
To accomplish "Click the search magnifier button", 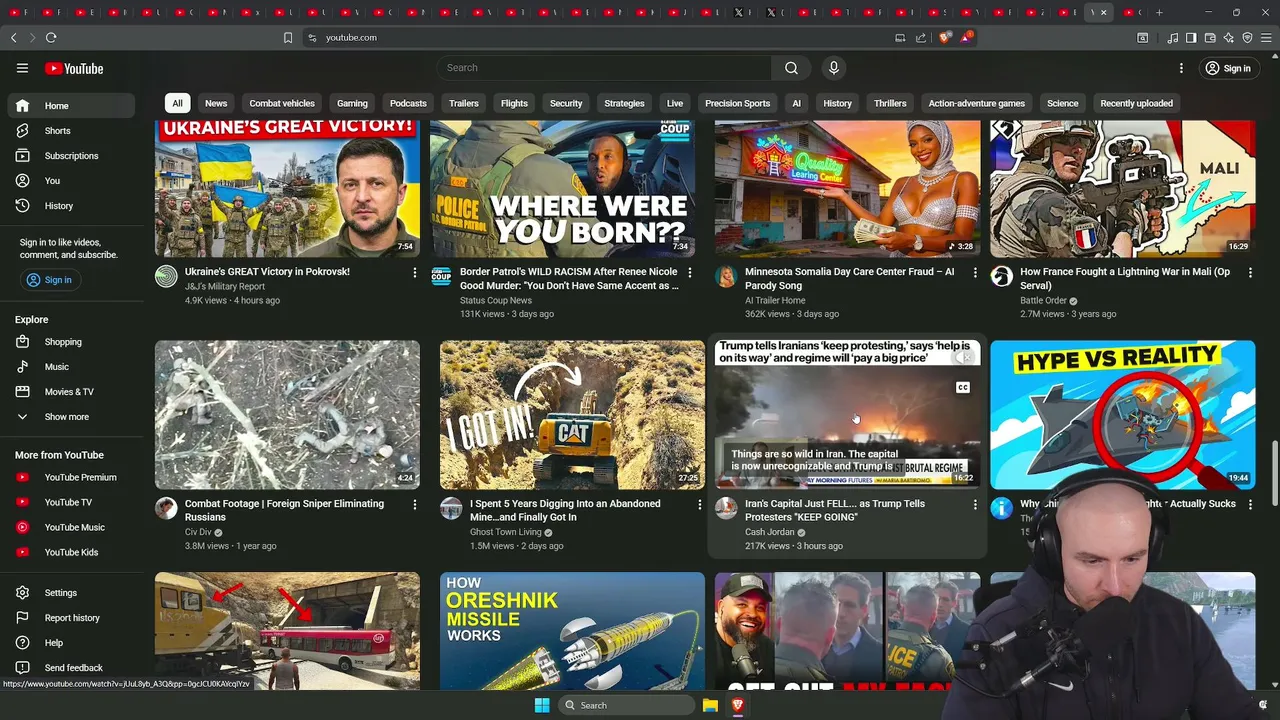I will pos(791,68).
